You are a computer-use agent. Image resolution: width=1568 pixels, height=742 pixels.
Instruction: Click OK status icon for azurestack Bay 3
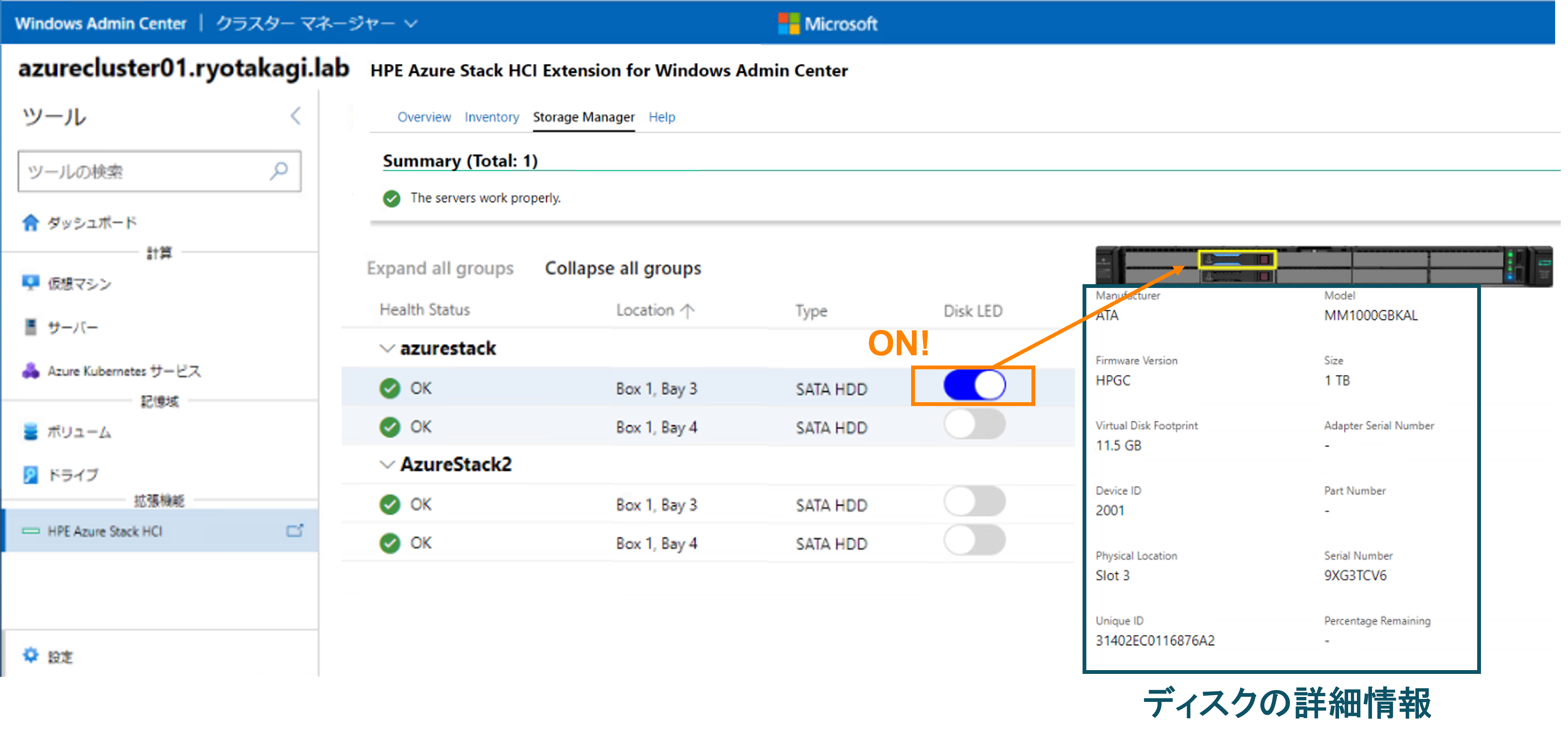(390, 388)
